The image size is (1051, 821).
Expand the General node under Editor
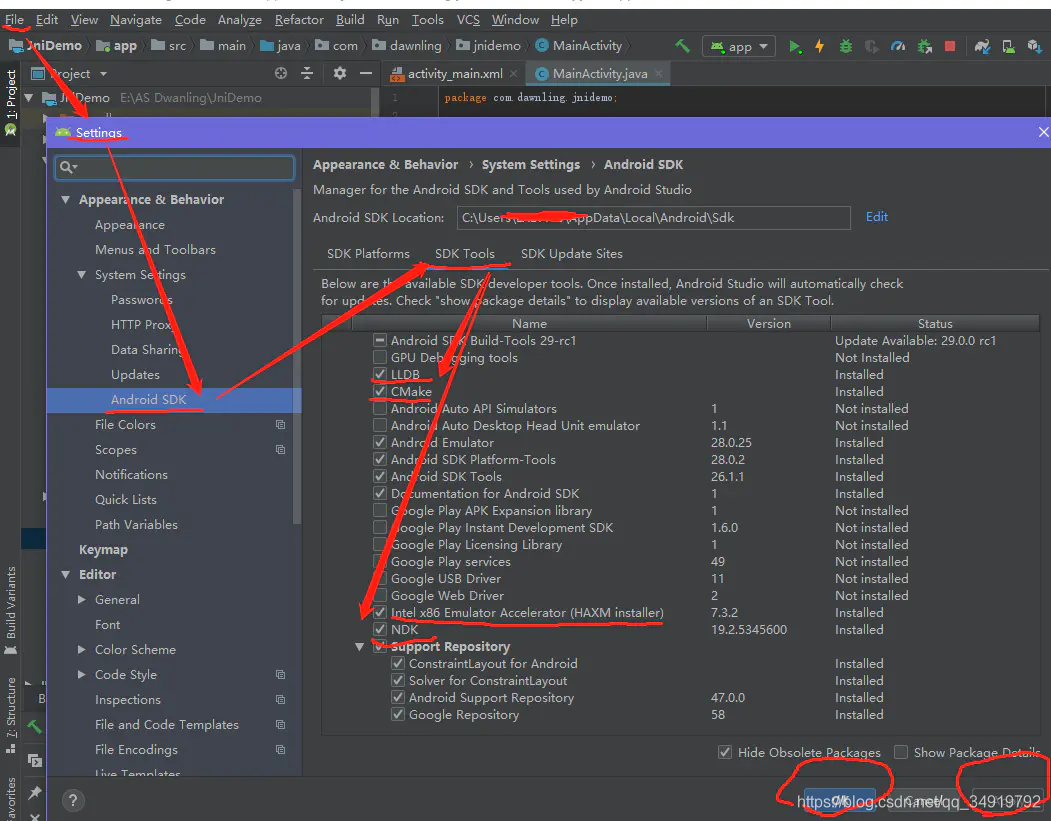tap(82, 599)
